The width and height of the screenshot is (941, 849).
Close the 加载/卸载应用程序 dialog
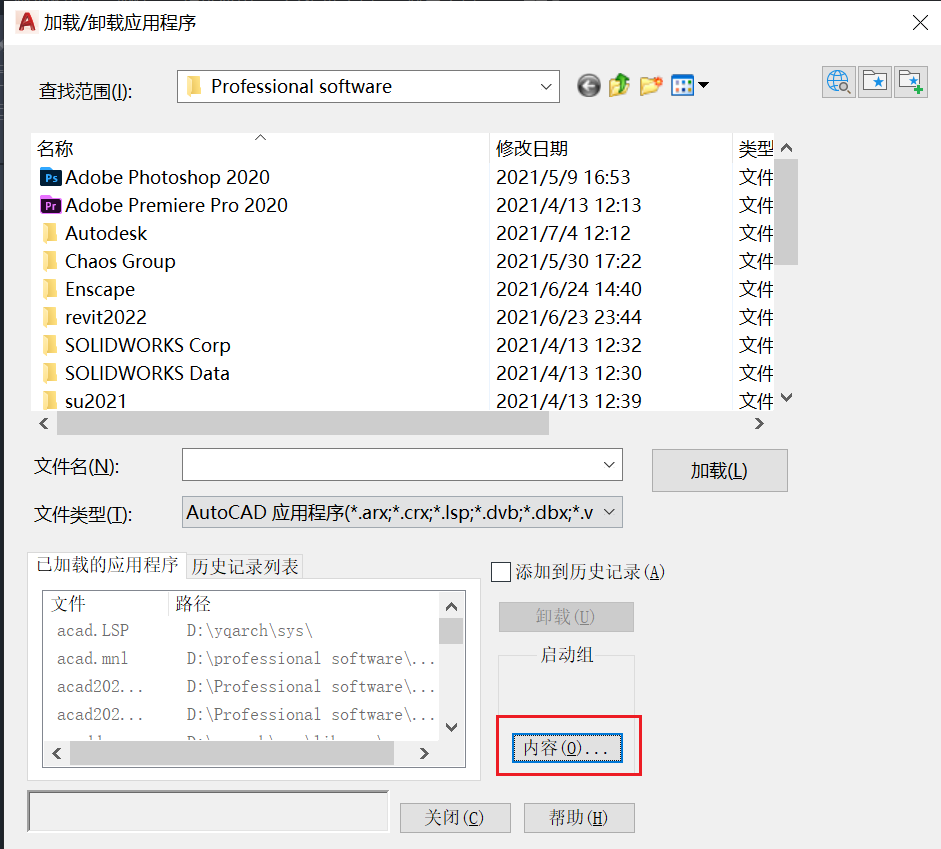coord(919,23)
